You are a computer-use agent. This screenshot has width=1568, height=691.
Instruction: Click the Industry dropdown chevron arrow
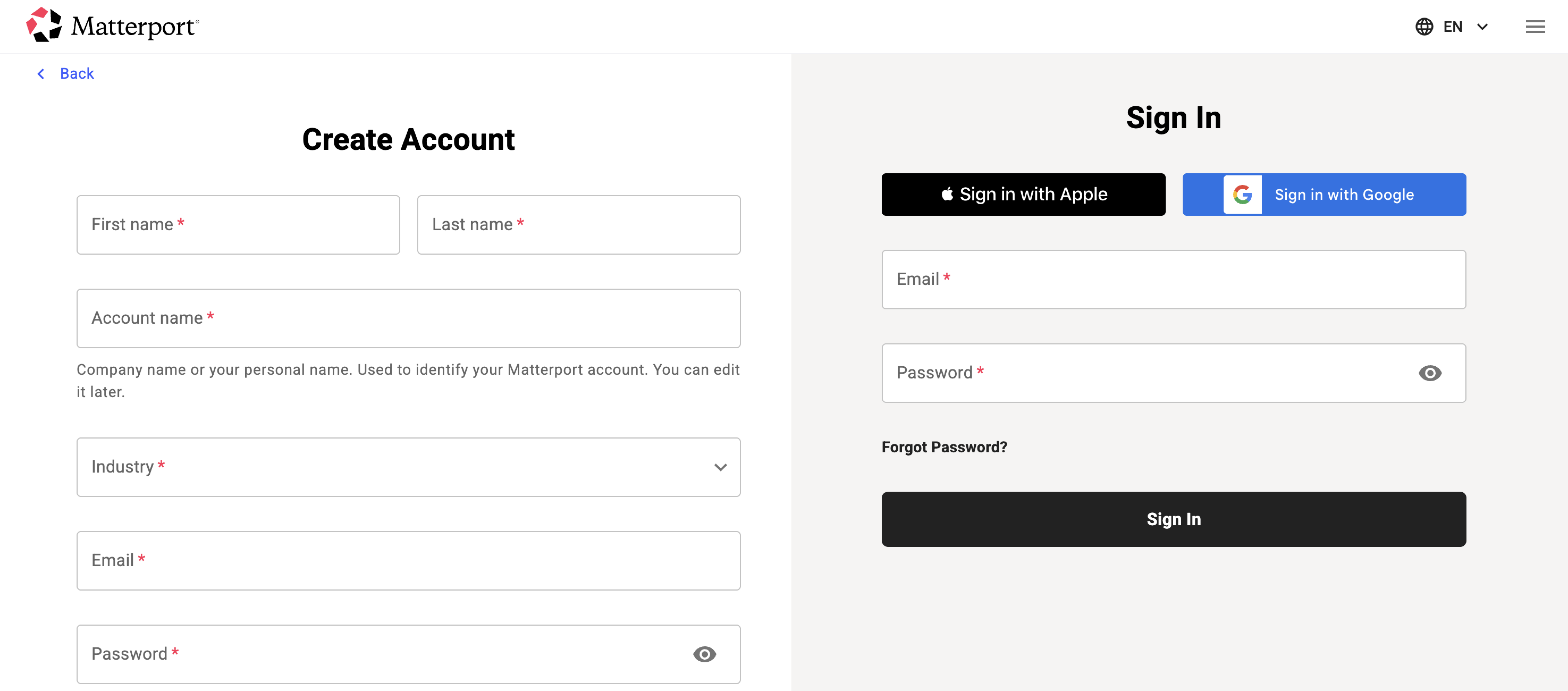pos(721,467)
